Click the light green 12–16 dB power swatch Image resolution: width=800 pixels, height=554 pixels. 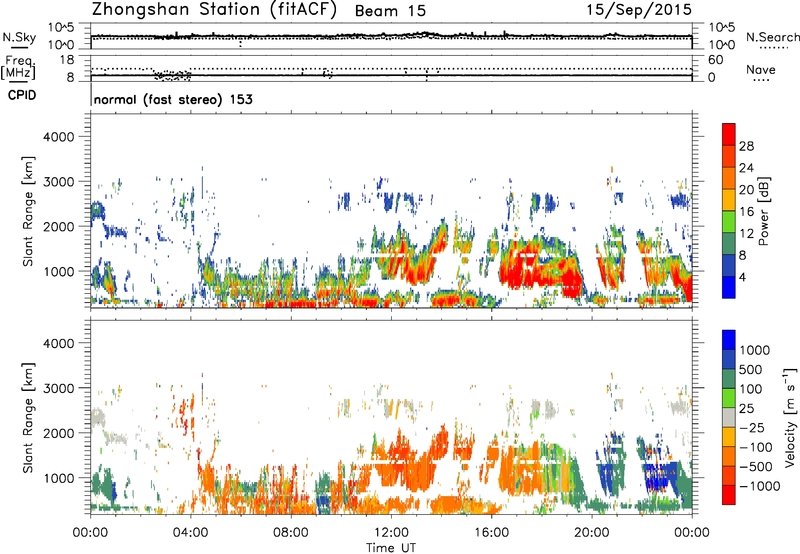pyautogui.click(x=729, y=222)
